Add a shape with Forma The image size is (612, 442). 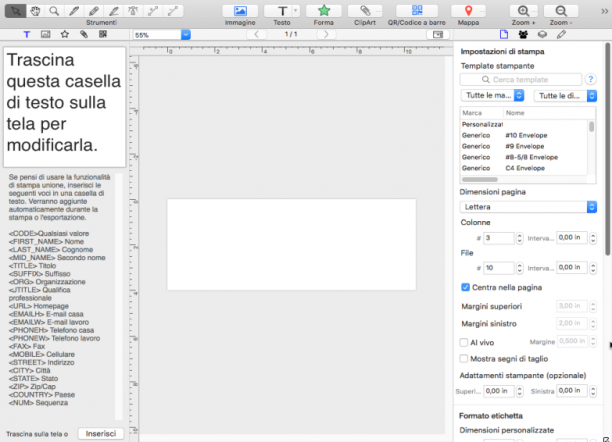pyautogui.click(x=324, y=11)
